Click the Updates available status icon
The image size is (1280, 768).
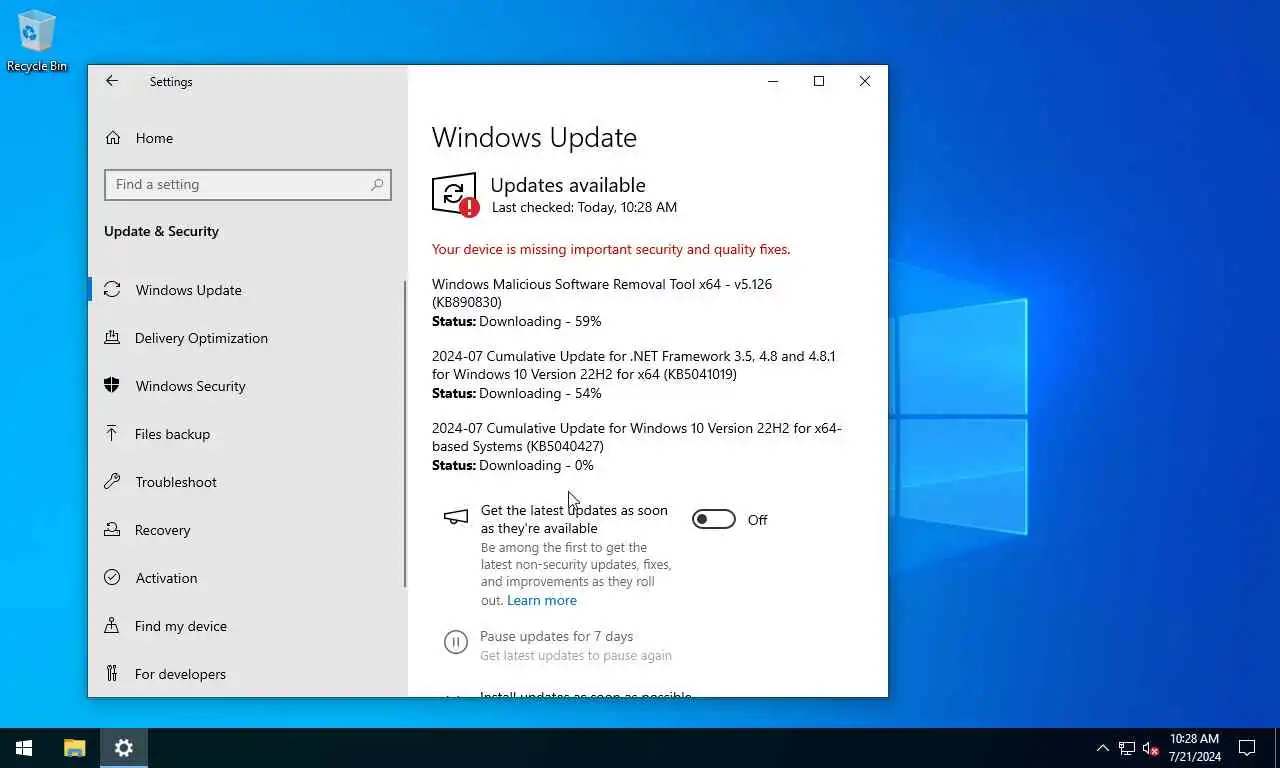point(455,194)
